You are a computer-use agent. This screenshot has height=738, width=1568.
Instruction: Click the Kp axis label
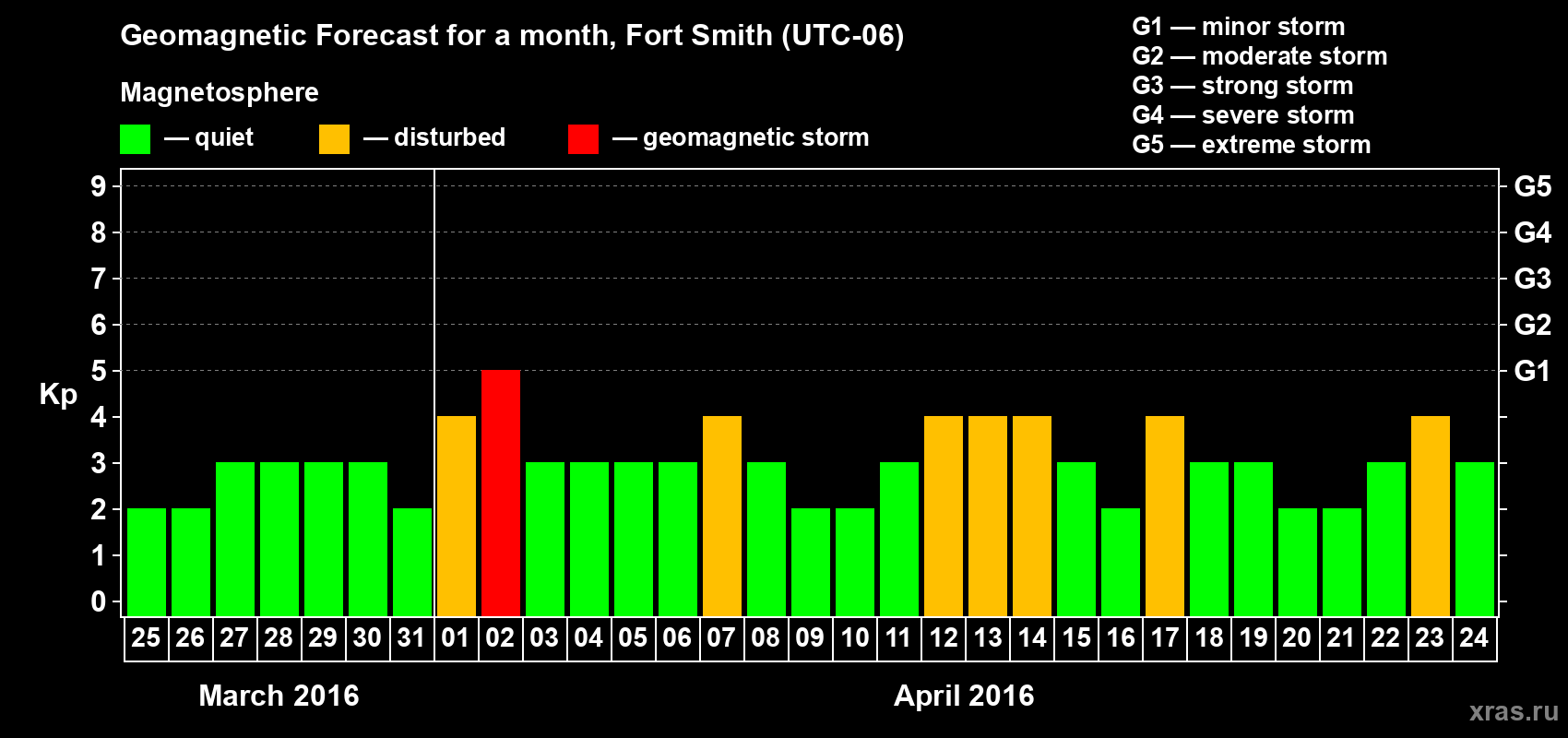click(x=58, y=395)
